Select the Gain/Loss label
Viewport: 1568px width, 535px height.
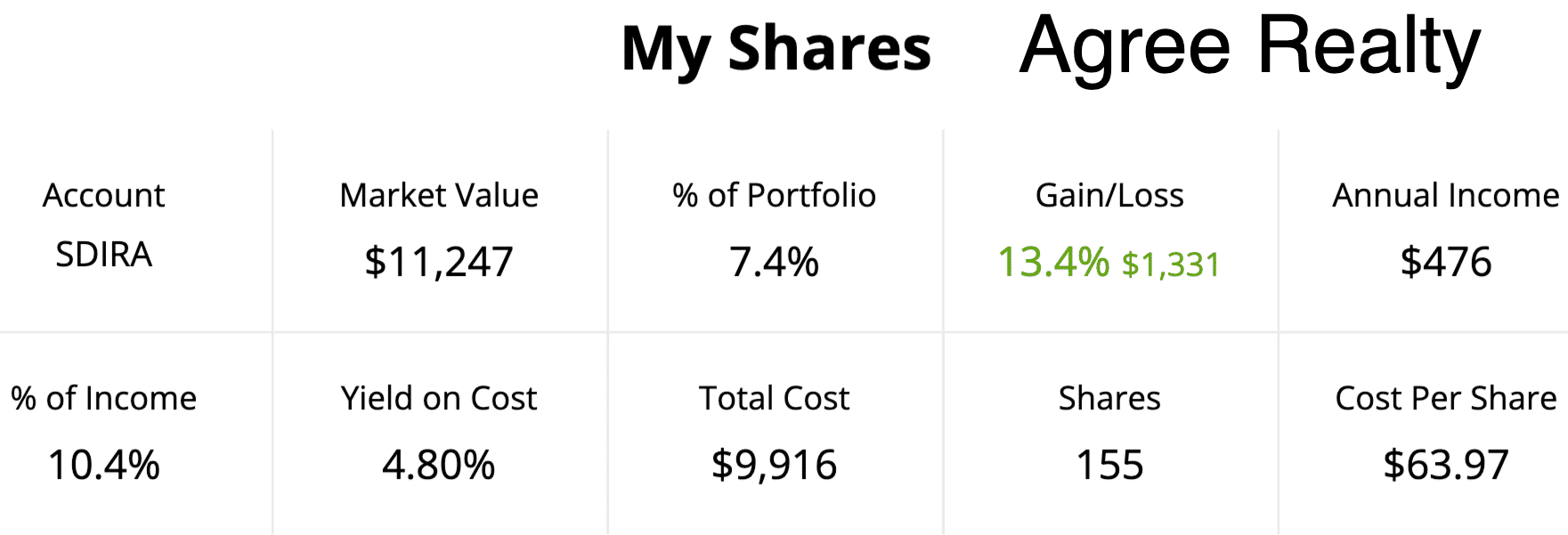click(x=1109, y=195)
